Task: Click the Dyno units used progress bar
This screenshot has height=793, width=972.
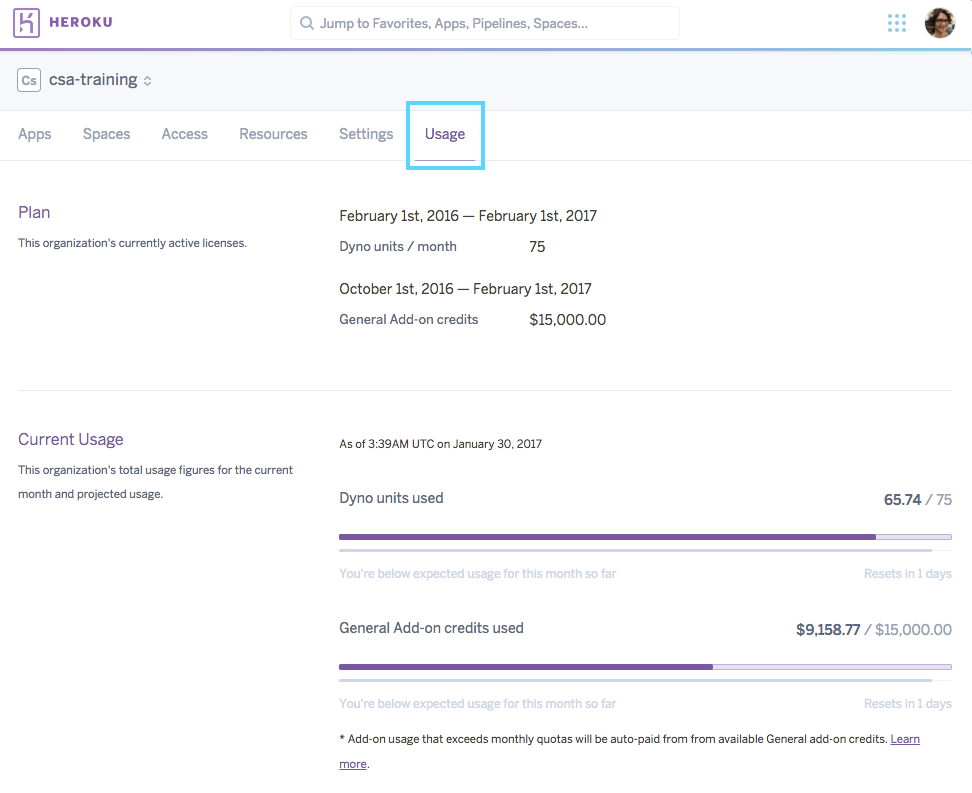Action: (645, 537)
